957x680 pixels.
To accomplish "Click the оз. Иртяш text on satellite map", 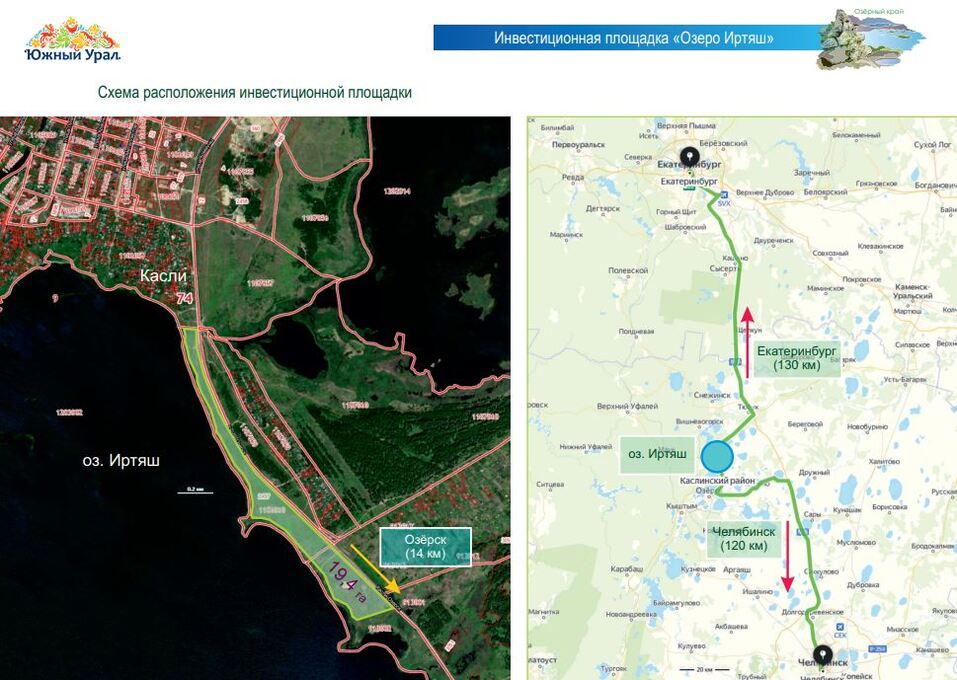I will tap(120, 461).
